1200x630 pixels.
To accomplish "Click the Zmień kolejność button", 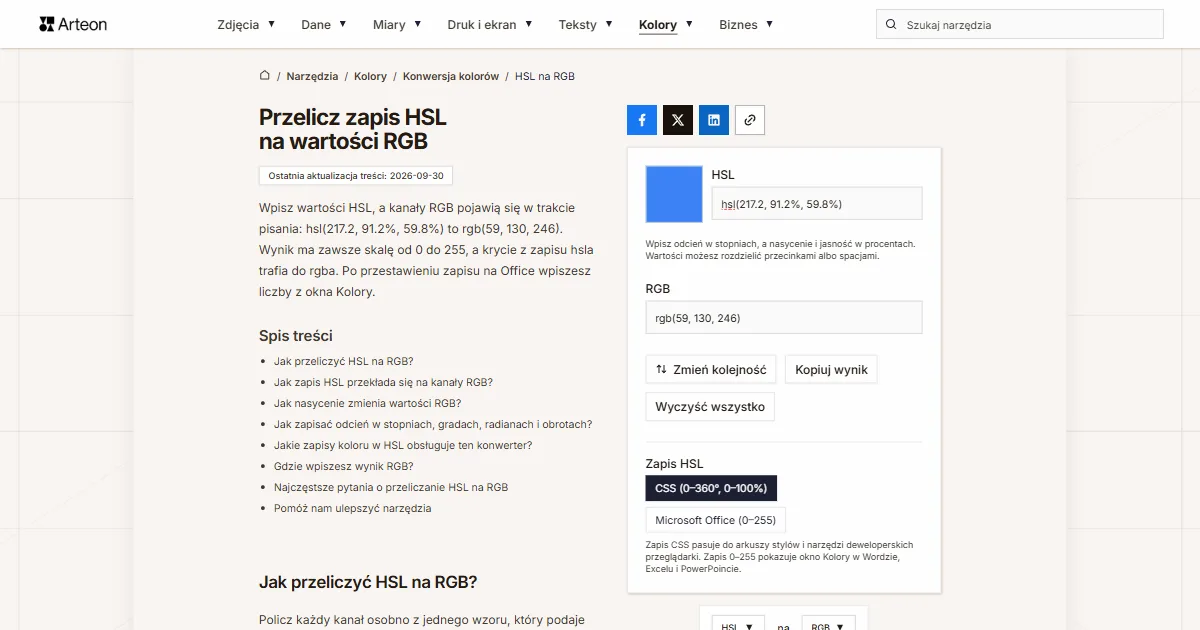I will [x=711, y=369].
